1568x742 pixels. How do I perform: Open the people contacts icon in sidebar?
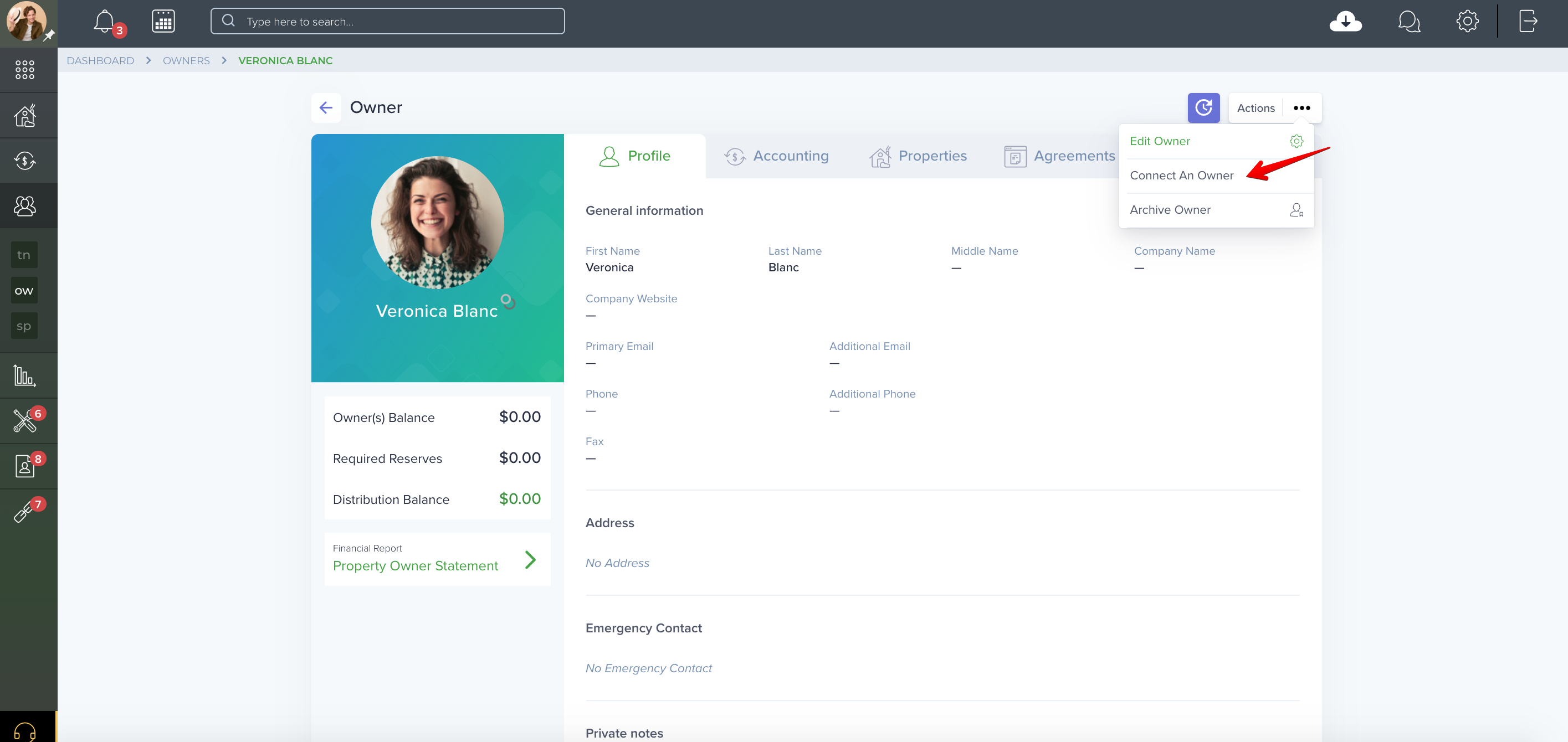(x=25, y=205)
